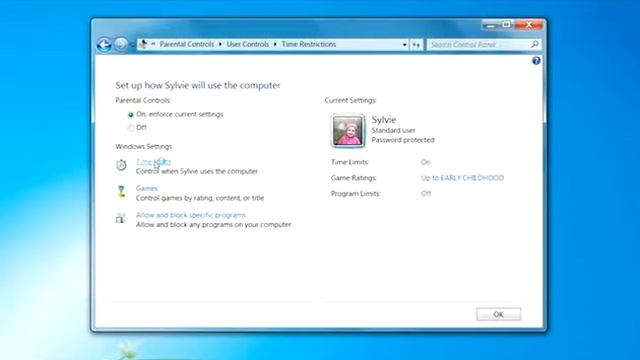Click 'Password protected' text

[x=403, y=140]
